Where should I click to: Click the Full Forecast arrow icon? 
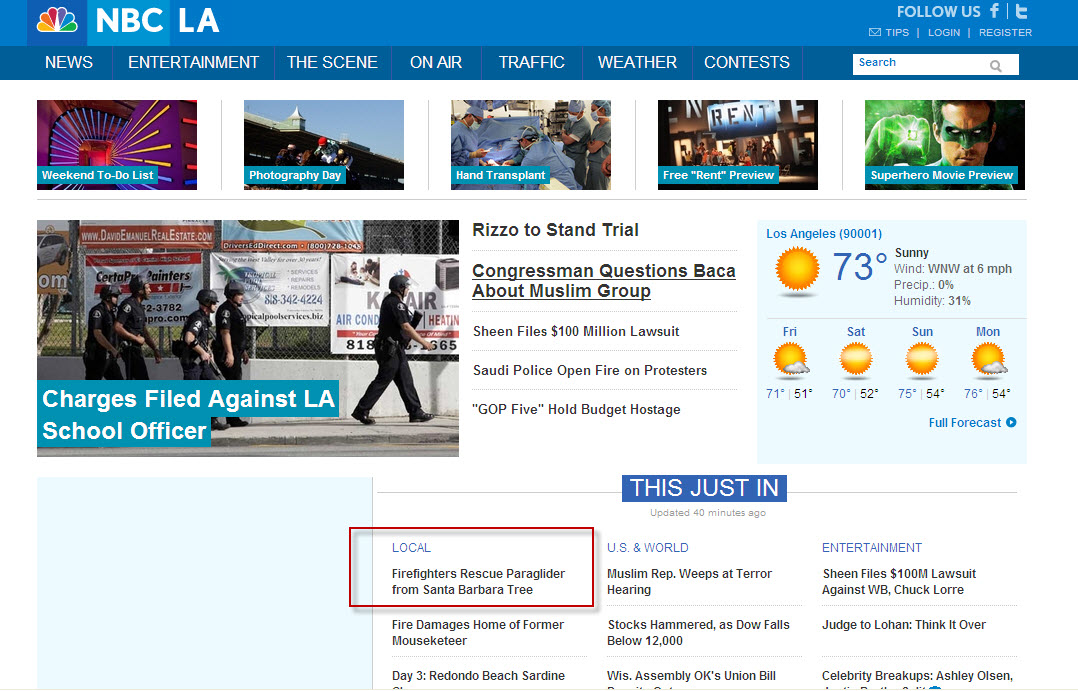pyautogui.click(x=1011, y=423)
